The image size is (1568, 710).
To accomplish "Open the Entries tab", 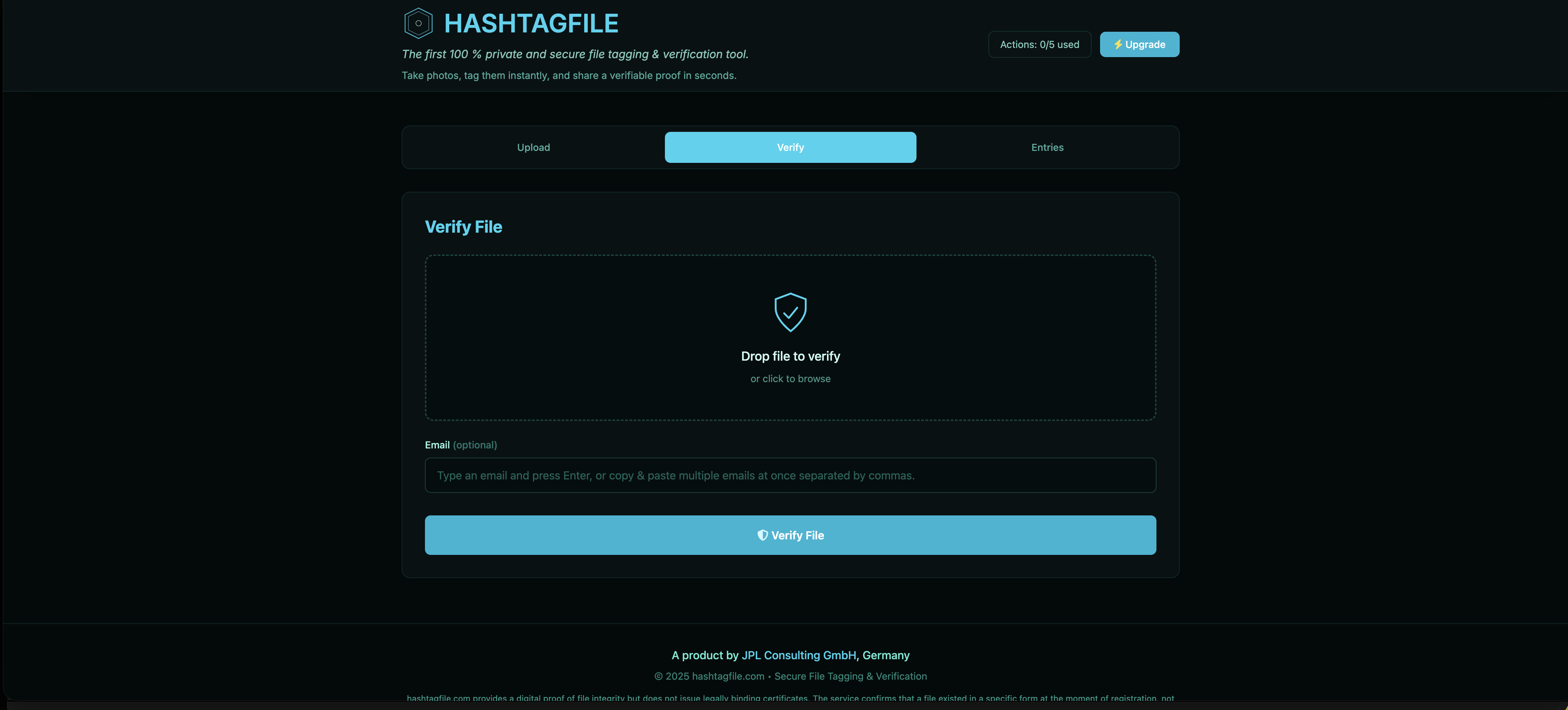I will (x=1047, y=147).
